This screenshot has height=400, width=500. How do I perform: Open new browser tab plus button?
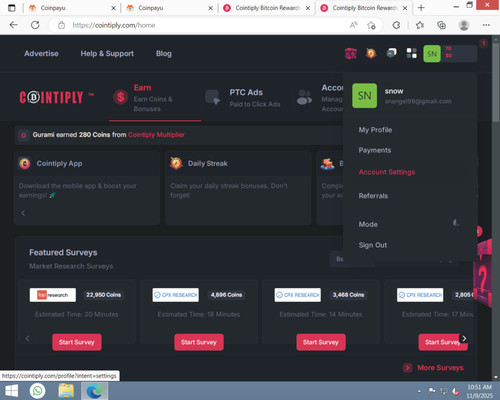[421, 8]
